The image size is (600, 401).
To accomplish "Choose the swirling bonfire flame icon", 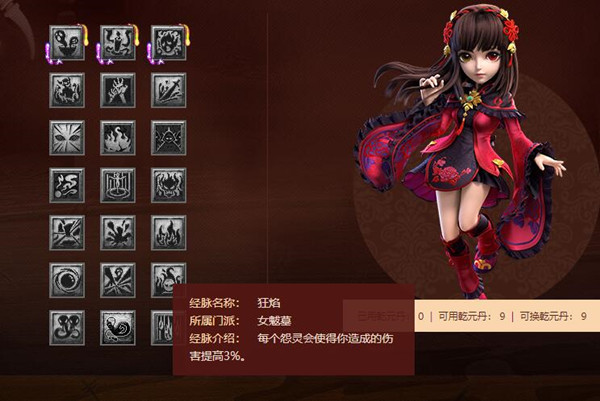I will 118,138.
